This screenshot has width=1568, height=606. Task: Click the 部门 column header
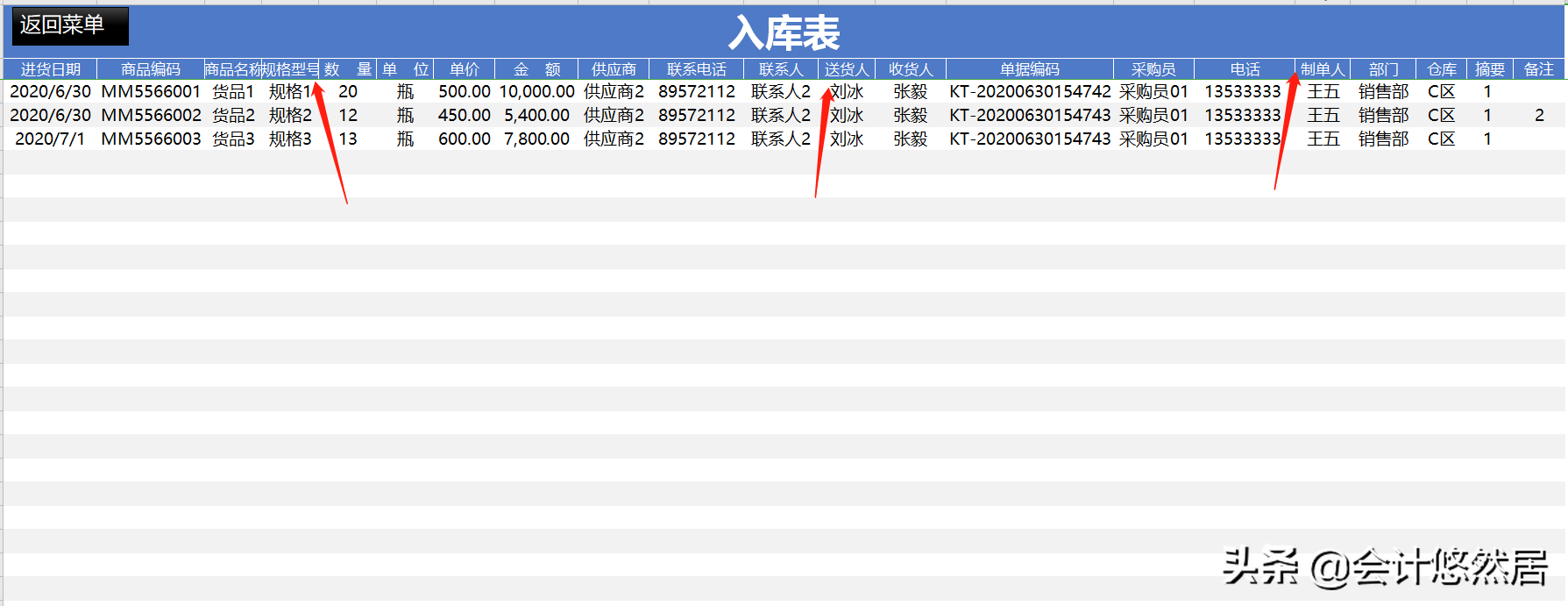tap(1383, 69)
